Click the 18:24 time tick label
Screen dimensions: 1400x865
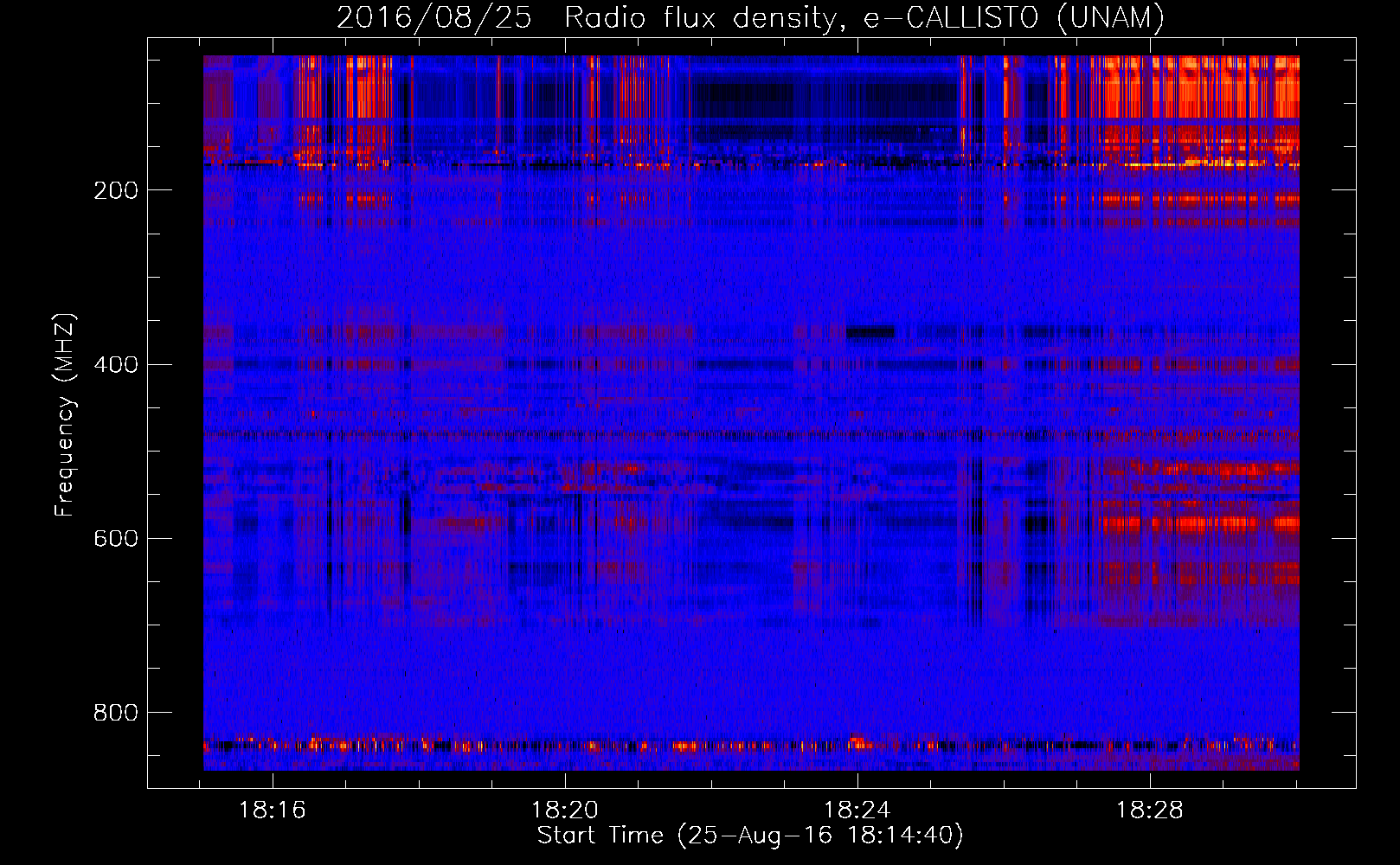coord(857,811)
